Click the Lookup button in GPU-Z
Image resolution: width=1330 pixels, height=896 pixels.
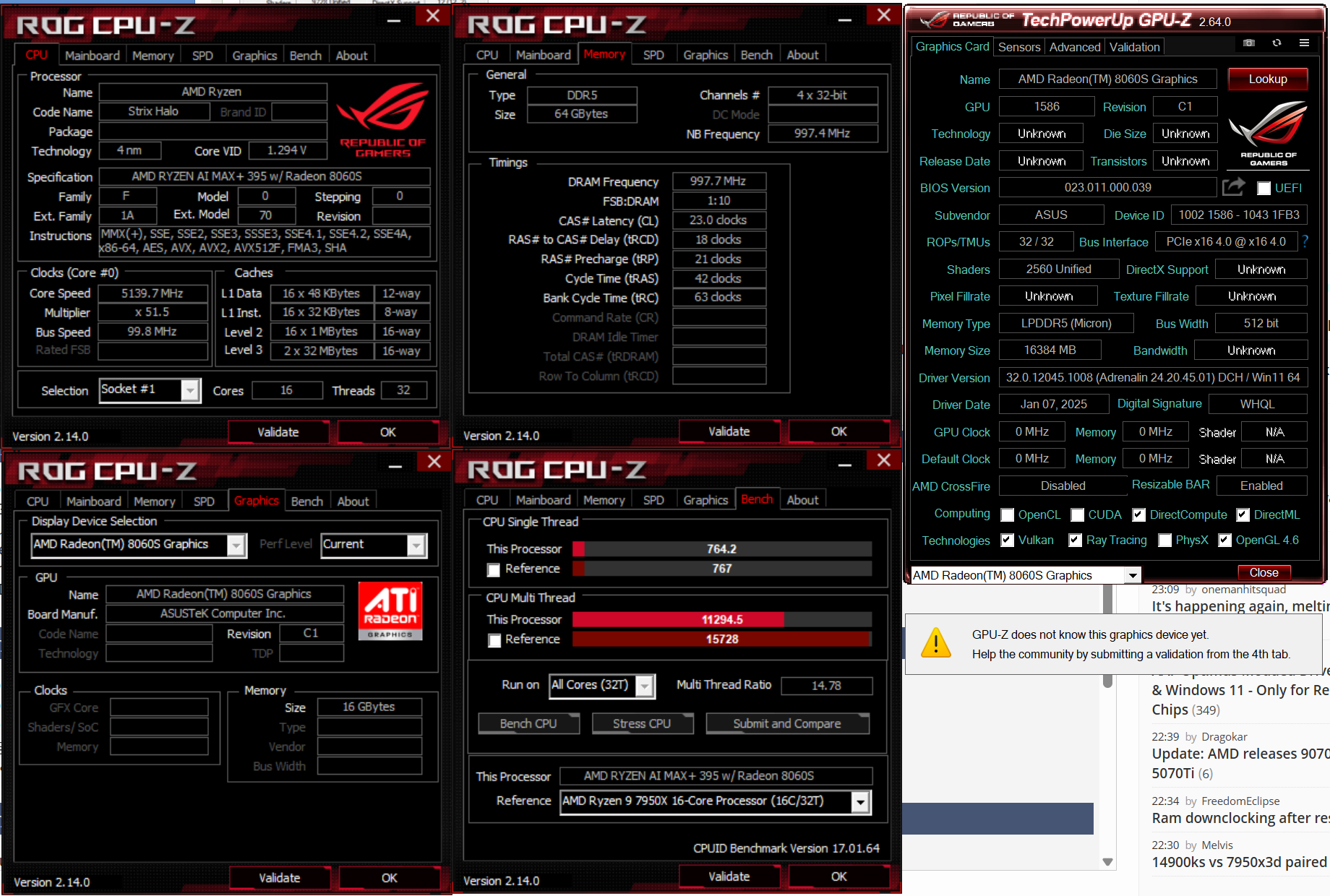click(x=1268, y=79)
